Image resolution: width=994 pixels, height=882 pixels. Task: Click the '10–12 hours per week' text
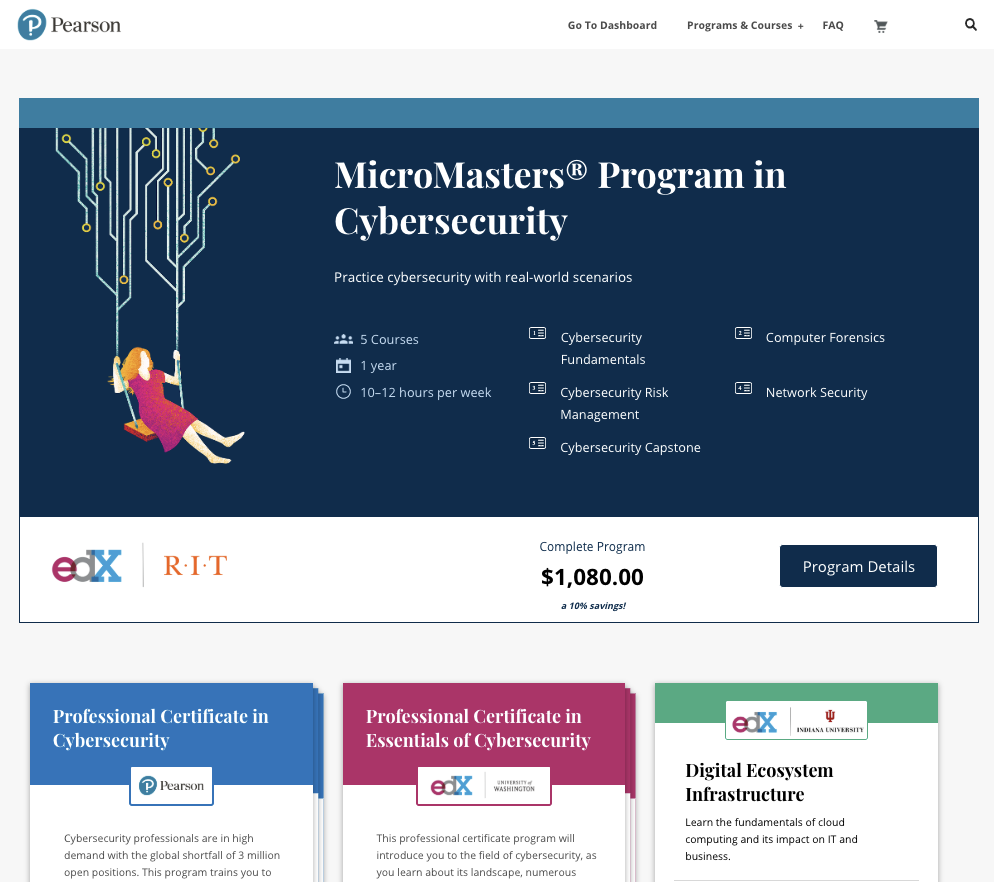pyautogui.click(x=425, y=392)
